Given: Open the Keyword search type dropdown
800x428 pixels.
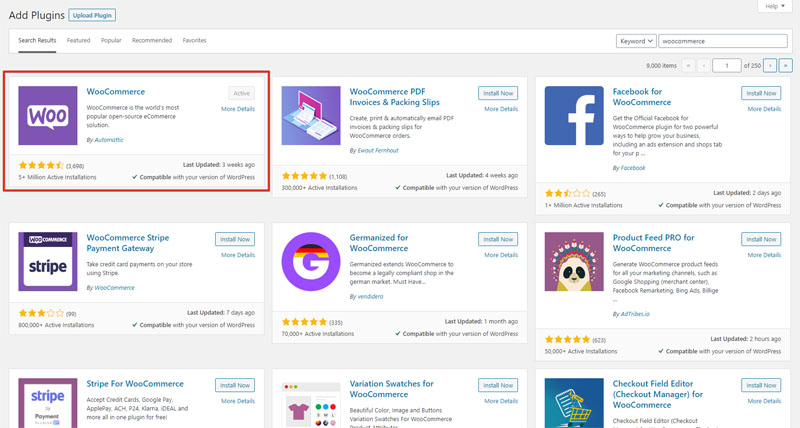Looking at the screenshot, I should (636, 41).
